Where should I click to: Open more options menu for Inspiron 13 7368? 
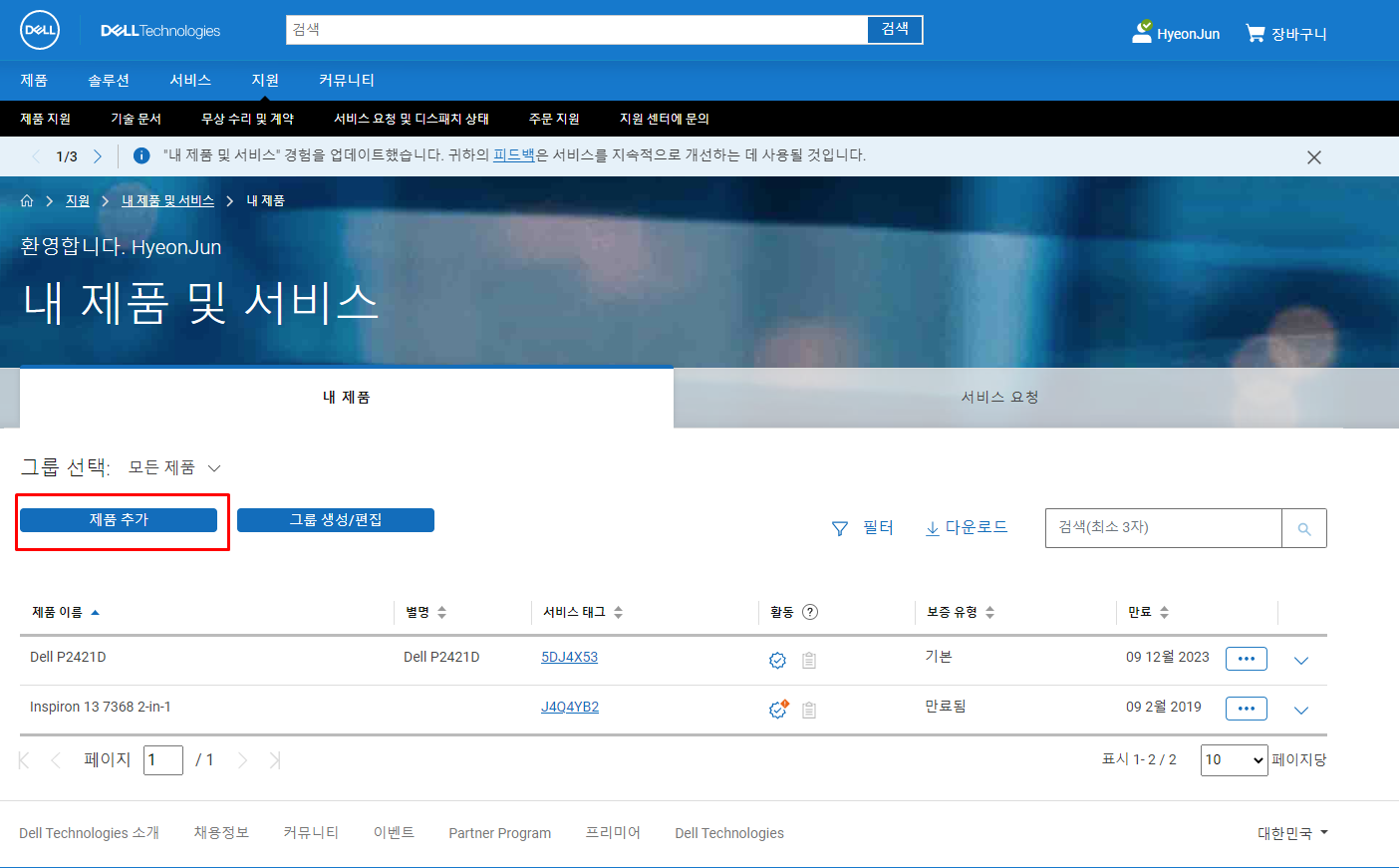1247,709
